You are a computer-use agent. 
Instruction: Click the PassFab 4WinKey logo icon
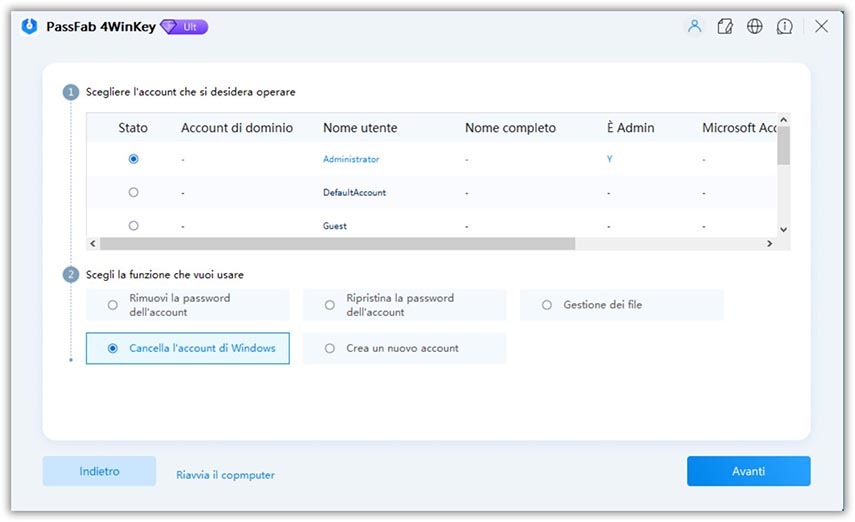pos(29,27)
